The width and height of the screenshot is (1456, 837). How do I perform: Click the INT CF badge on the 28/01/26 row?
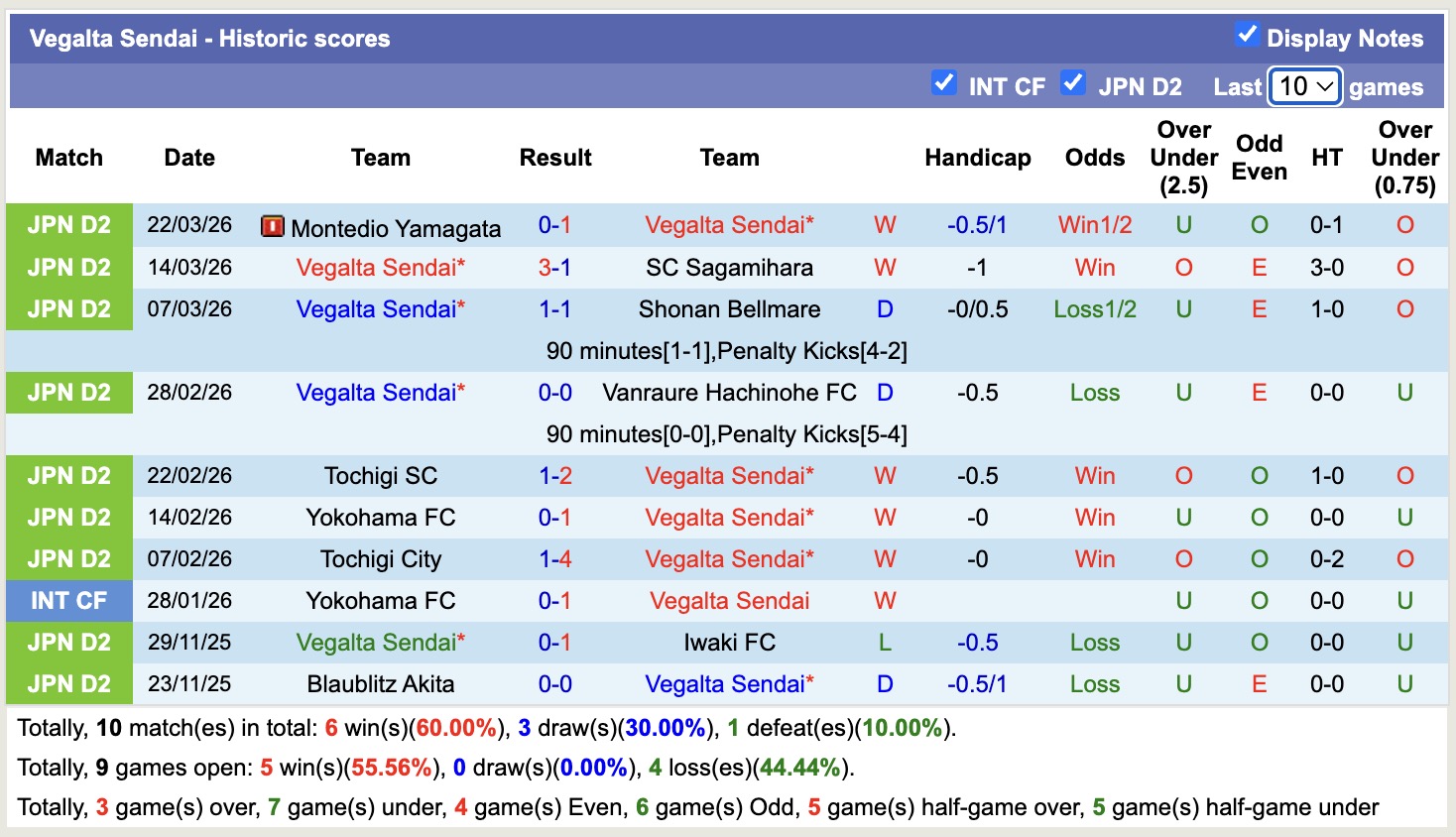68,600
